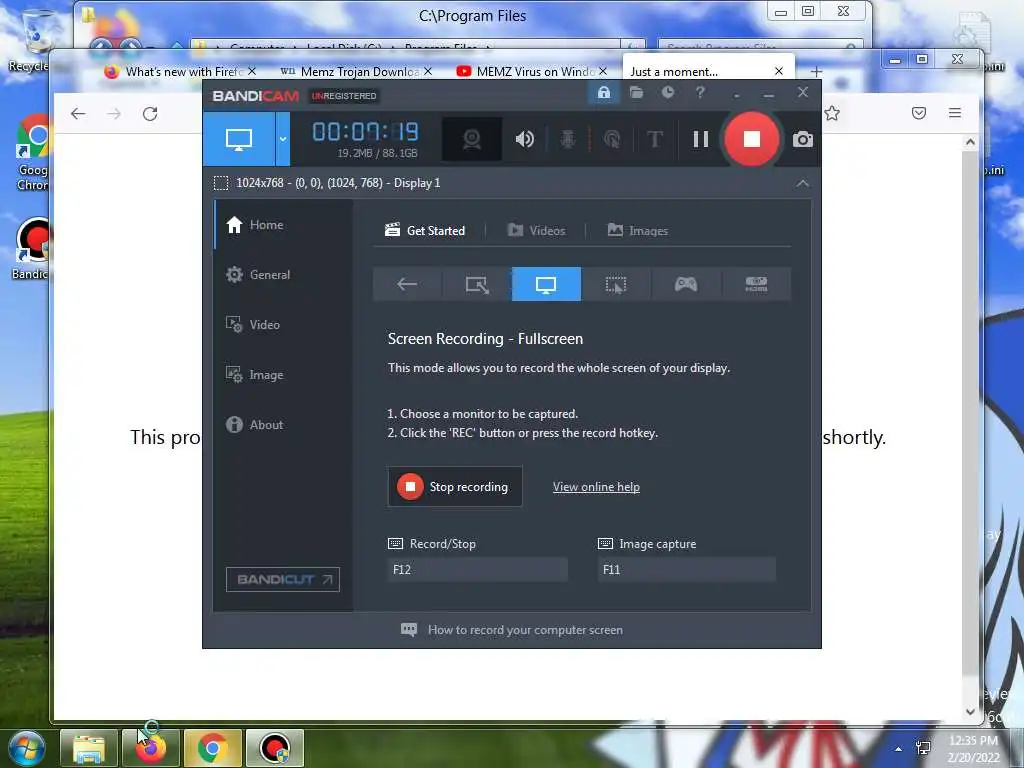
Task: Stop recording with the big red button
Action: [x=752, y=138]
